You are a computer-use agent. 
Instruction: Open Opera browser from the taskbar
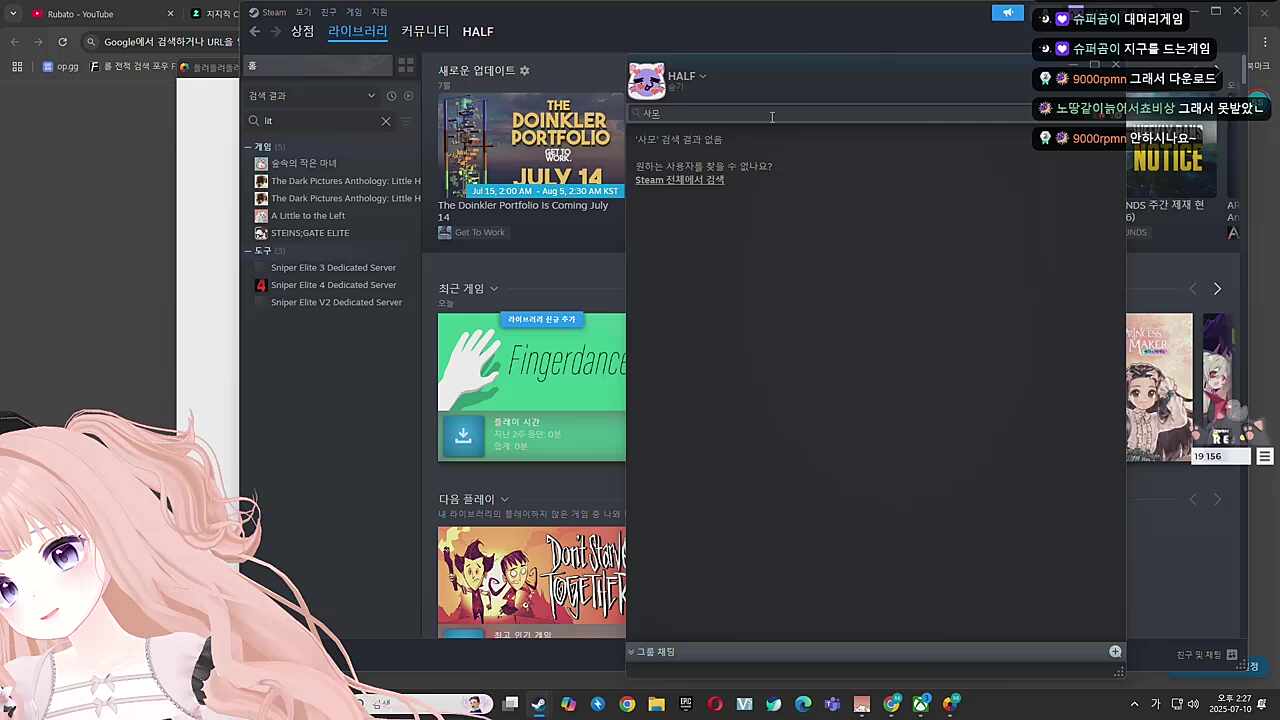tap(715, 704)
